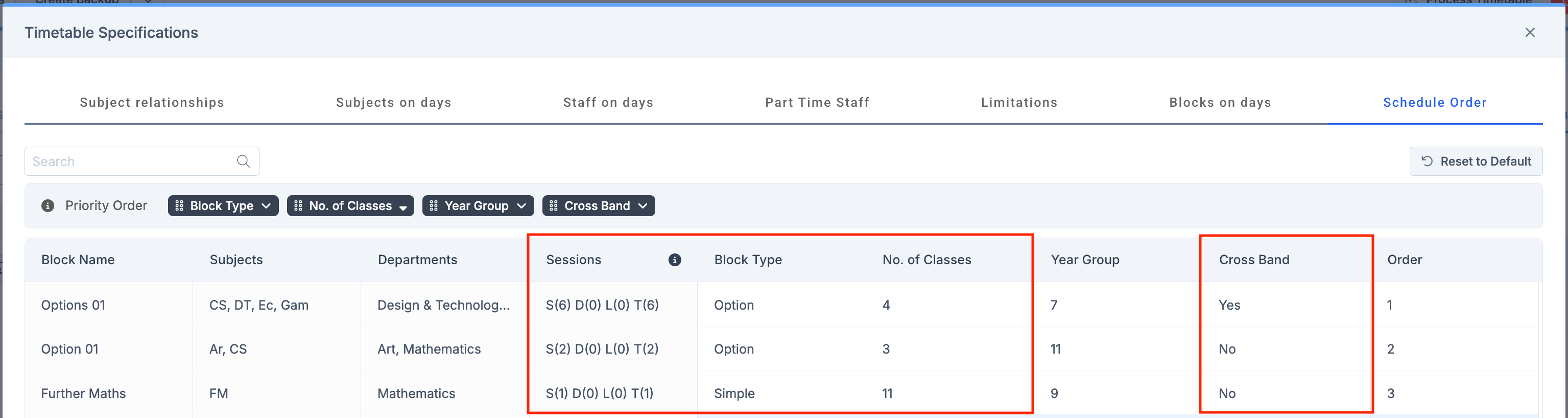The image size is (1568, 418).
Task: Open the Limitations tab
Action: (x=1018, y=103)
